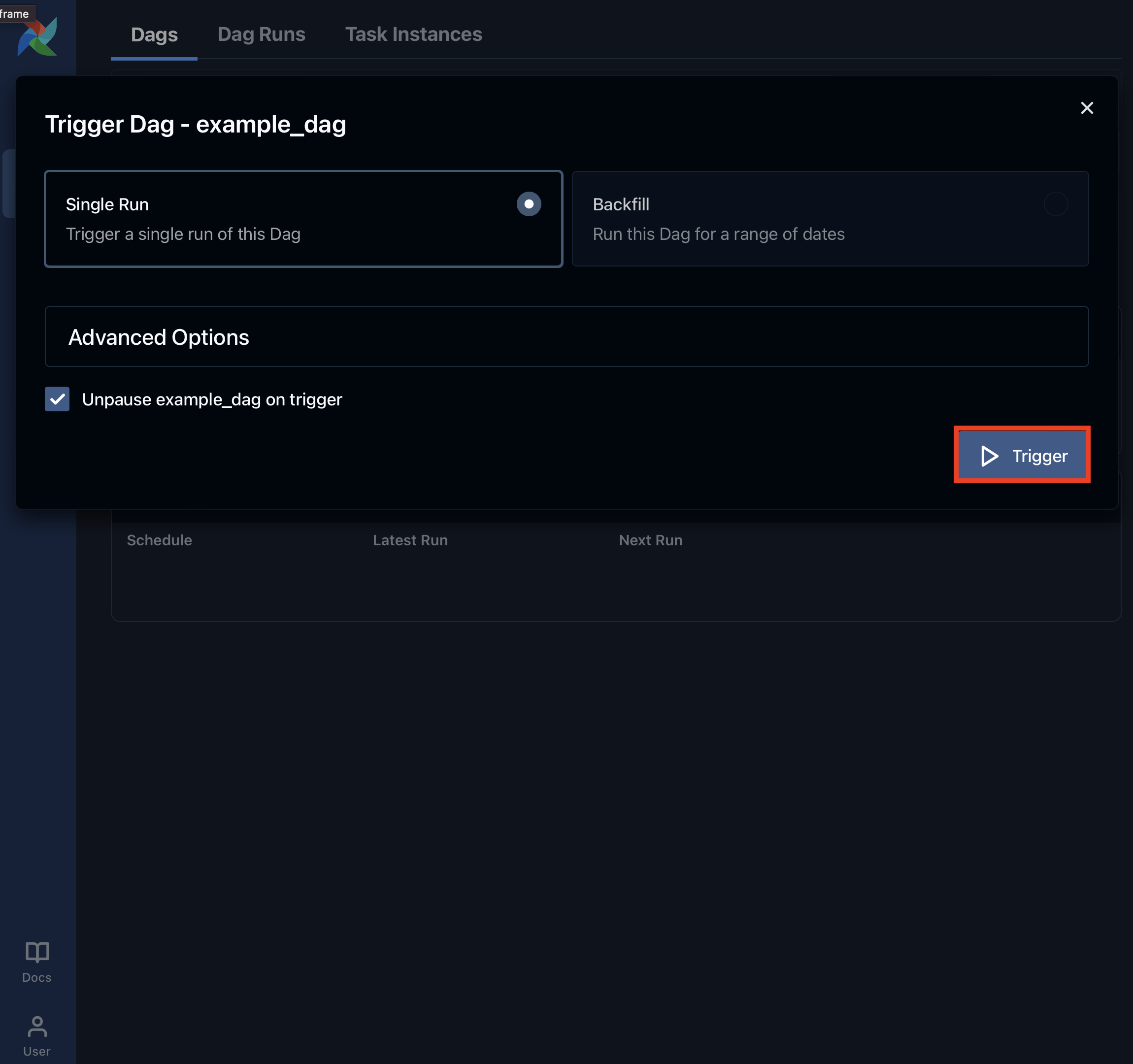Click the Airflow pinwheel logo

pyautogui.click(x=37, y=36)
